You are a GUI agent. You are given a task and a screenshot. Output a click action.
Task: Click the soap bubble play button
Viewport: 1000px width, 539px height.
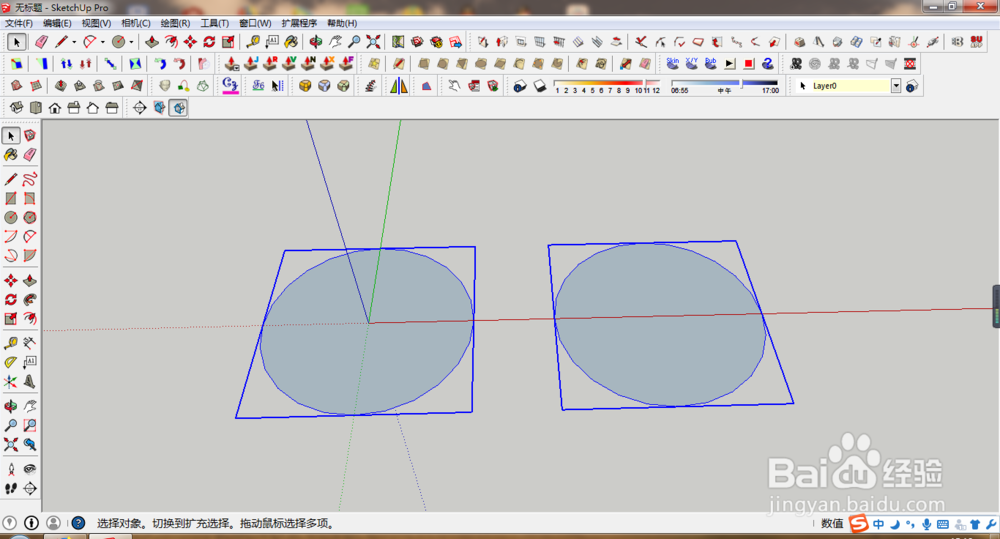(730, 64)
